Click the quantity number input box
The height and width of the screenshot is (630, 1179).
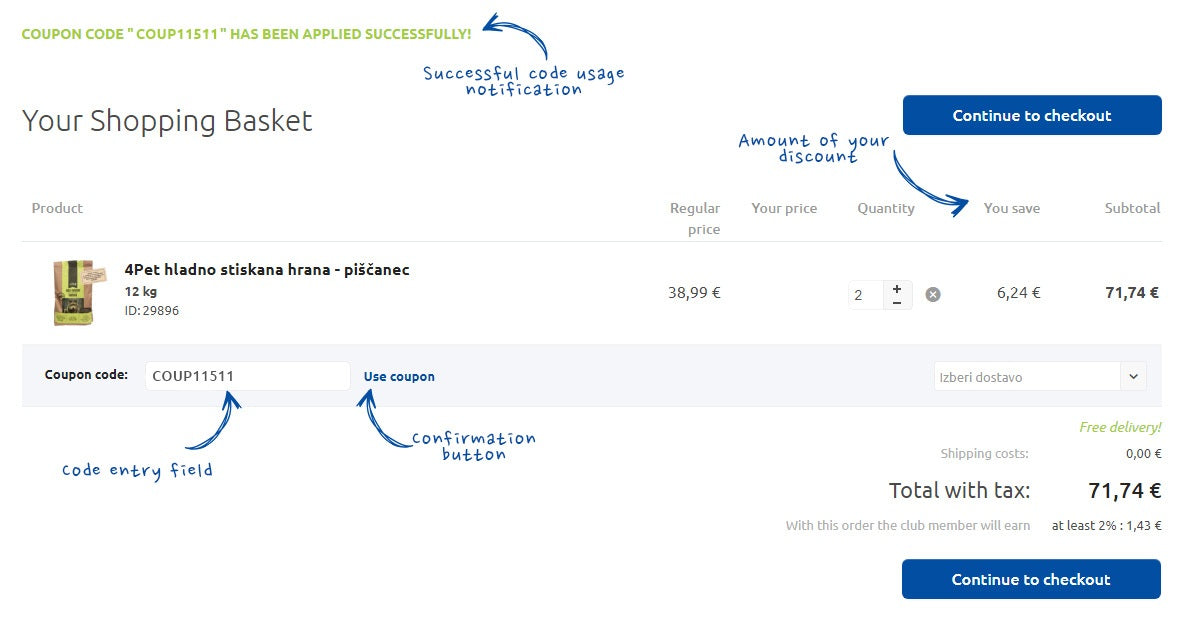[865, 295]
